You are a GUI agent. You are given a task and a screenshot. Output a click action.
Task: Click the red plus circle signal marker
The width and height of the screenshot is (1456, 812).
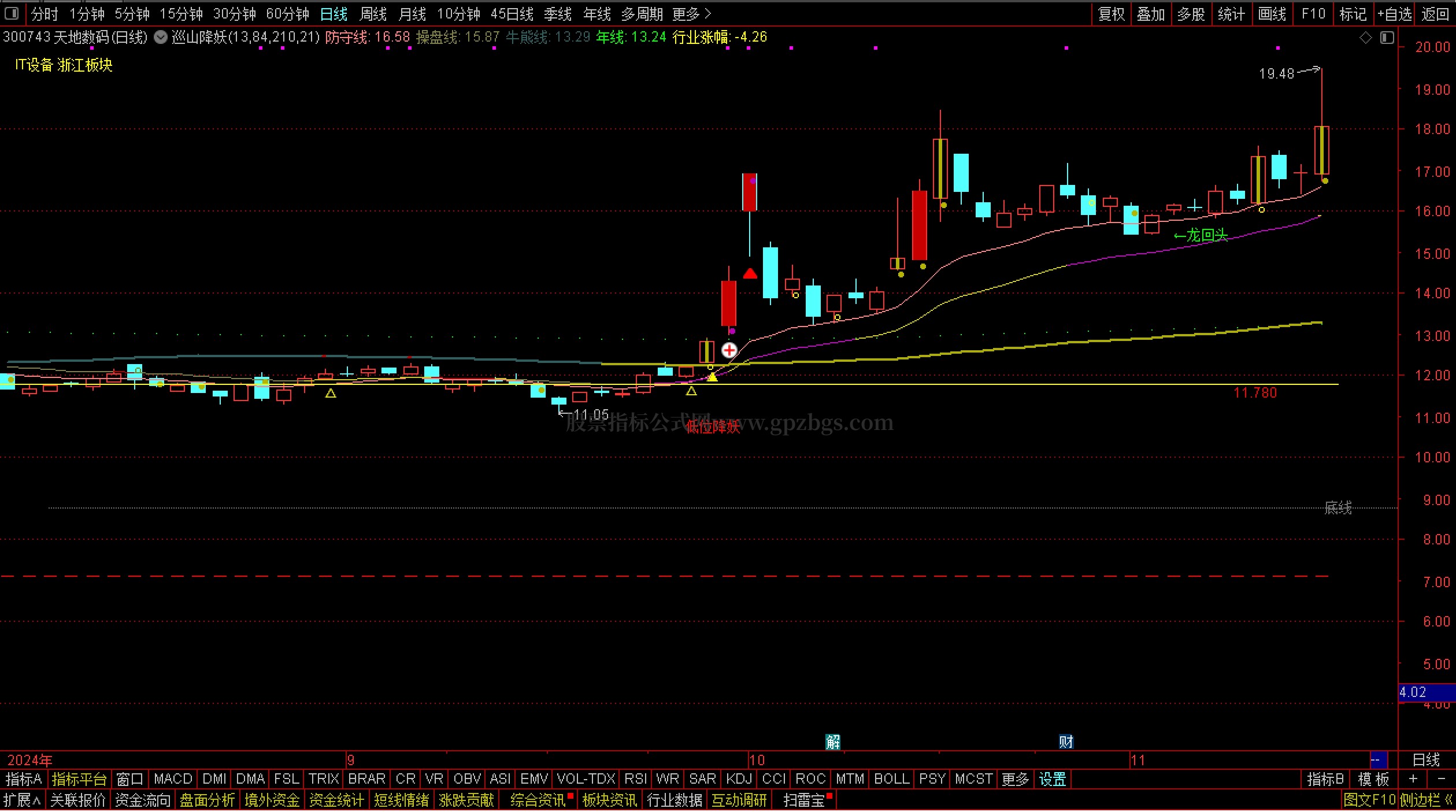click(x=729, y=350)
